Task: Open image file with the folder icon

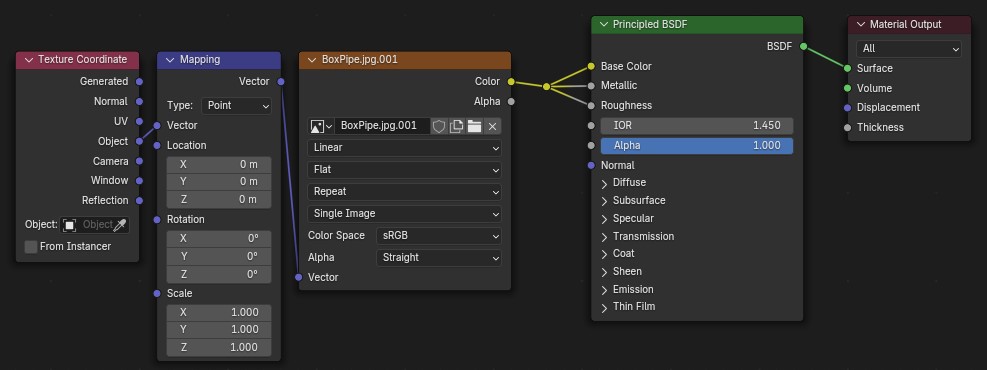Action: pyautogui.click(x=474, y=126)
